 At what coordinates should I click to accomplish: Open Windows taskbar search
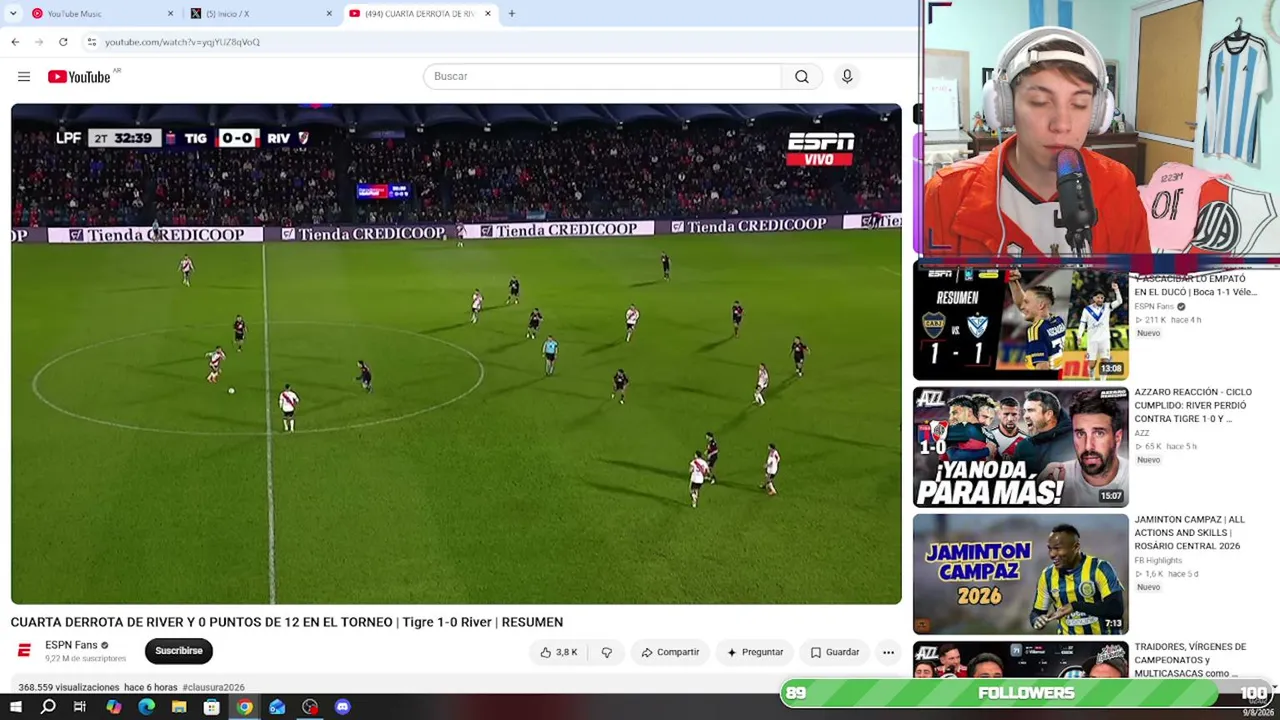pyautogui.click(x=48, y=707)
